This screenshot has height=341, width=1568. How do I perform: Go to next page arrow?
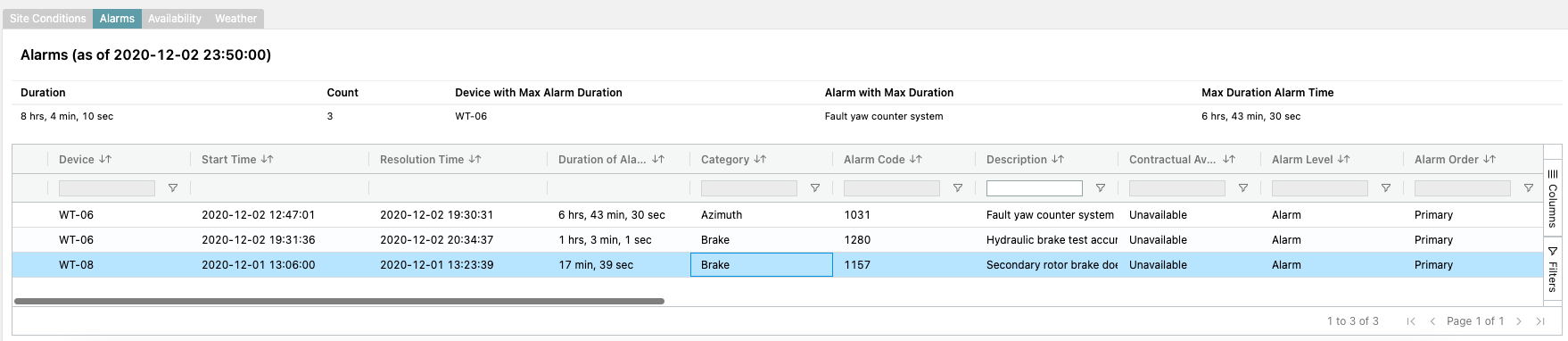point(1519,321)
